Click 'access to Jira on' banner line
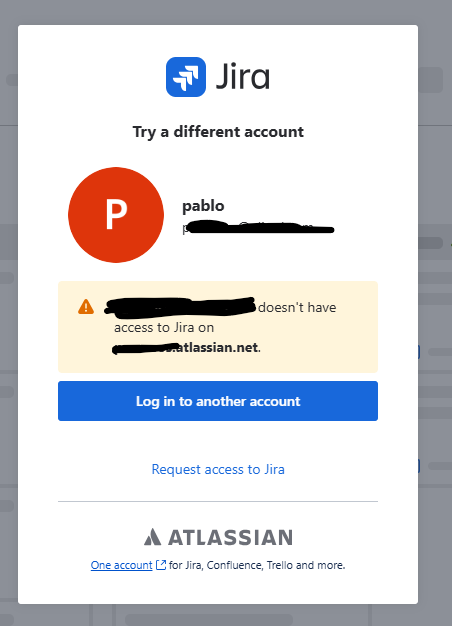The height and width of the screenshot is (626, 452). tap(164, 327)
